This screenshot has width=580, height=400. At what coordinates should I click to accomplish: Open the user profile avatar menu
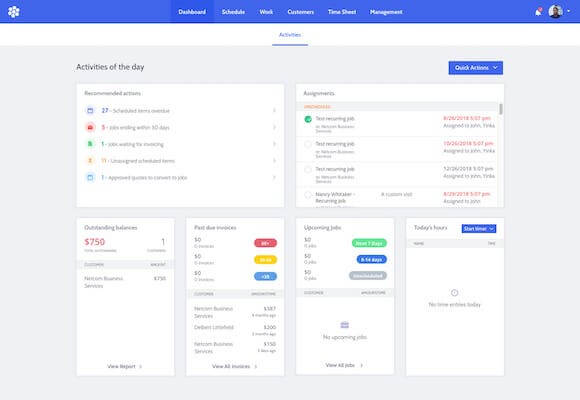(x=556, y=11)
